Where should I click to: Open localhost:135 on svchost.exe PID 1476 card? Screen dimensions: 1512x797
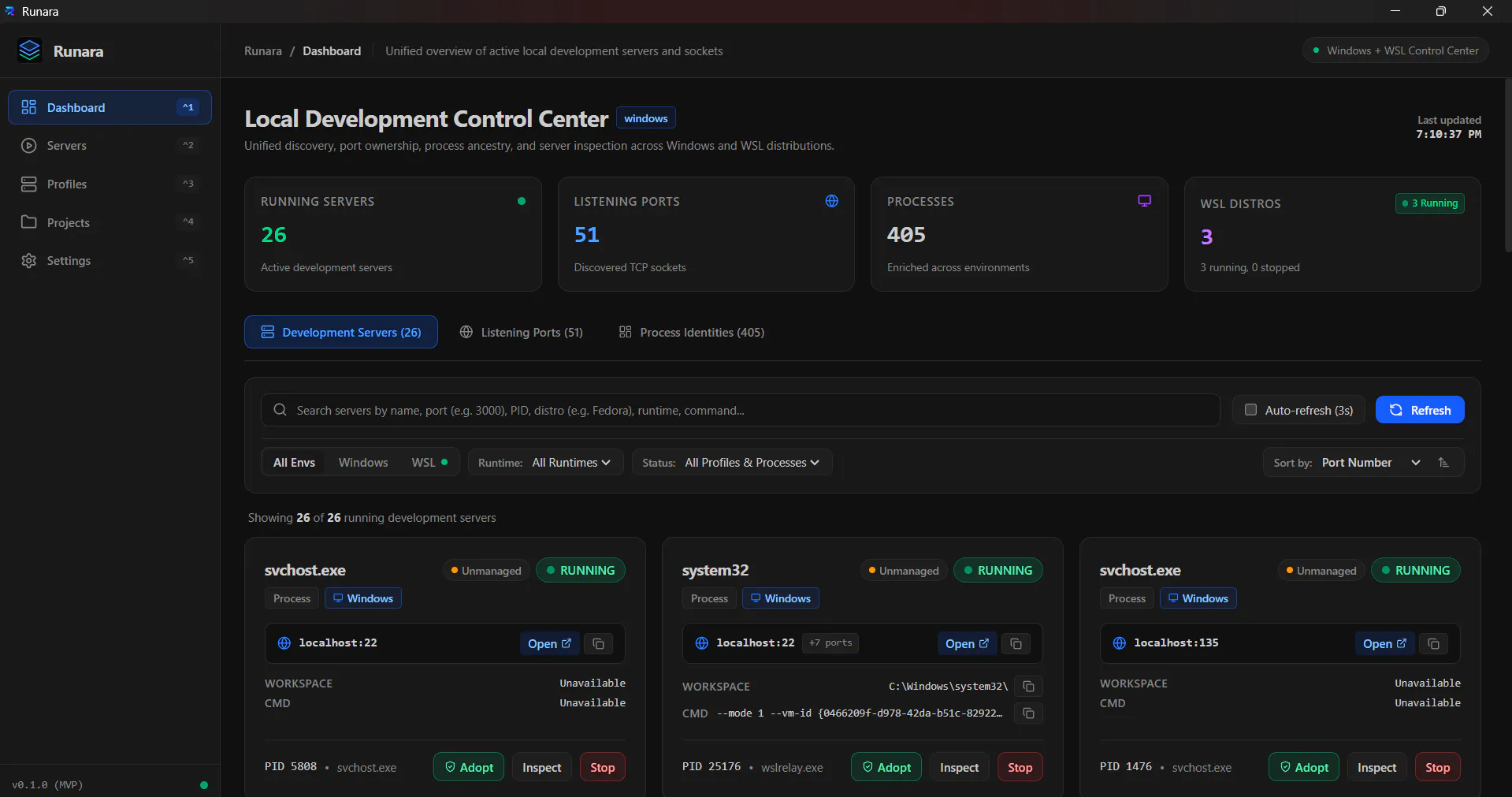[1384, 643]
